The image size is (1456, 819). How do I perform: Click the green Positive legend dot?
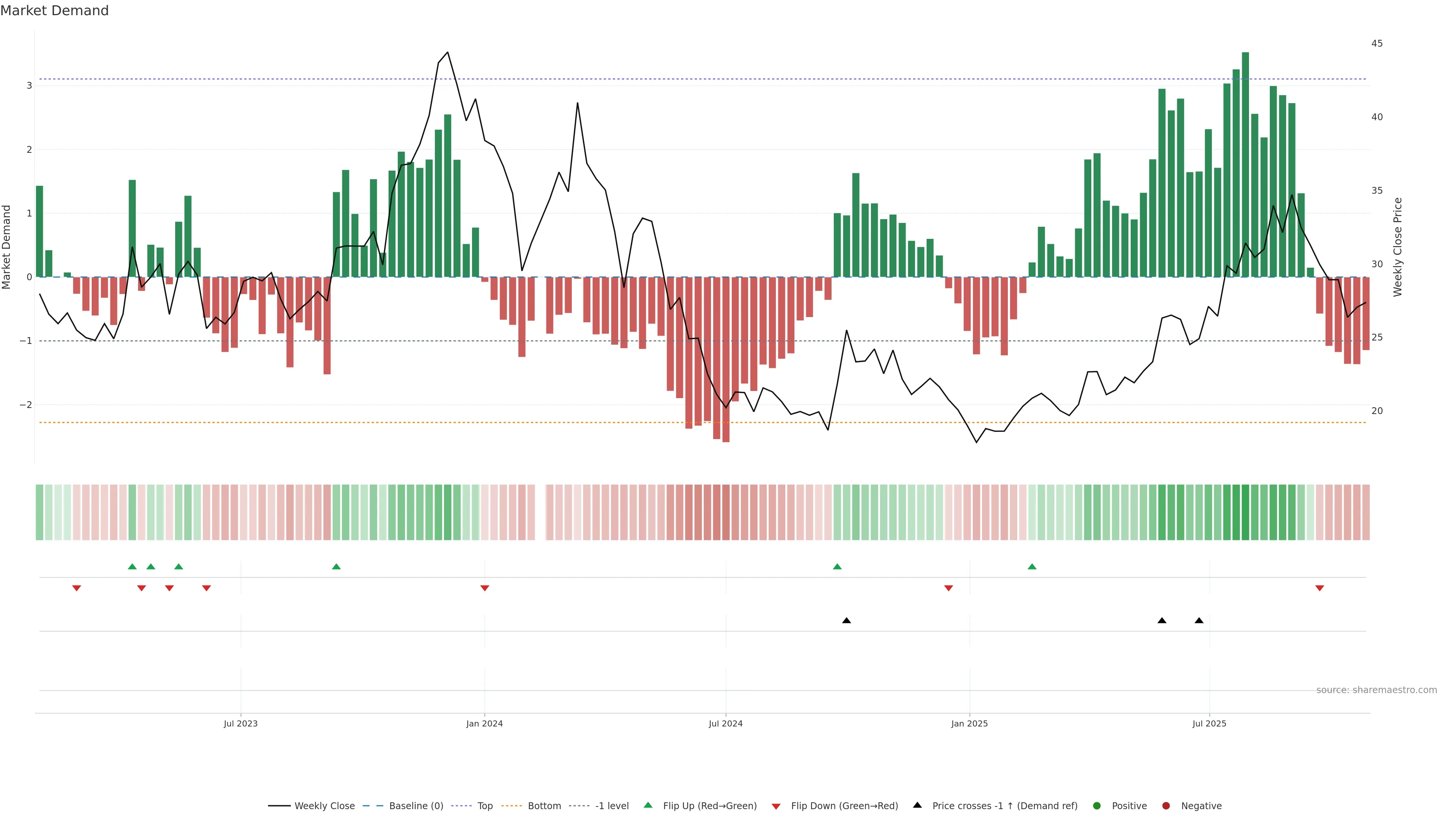[1097, 806]
